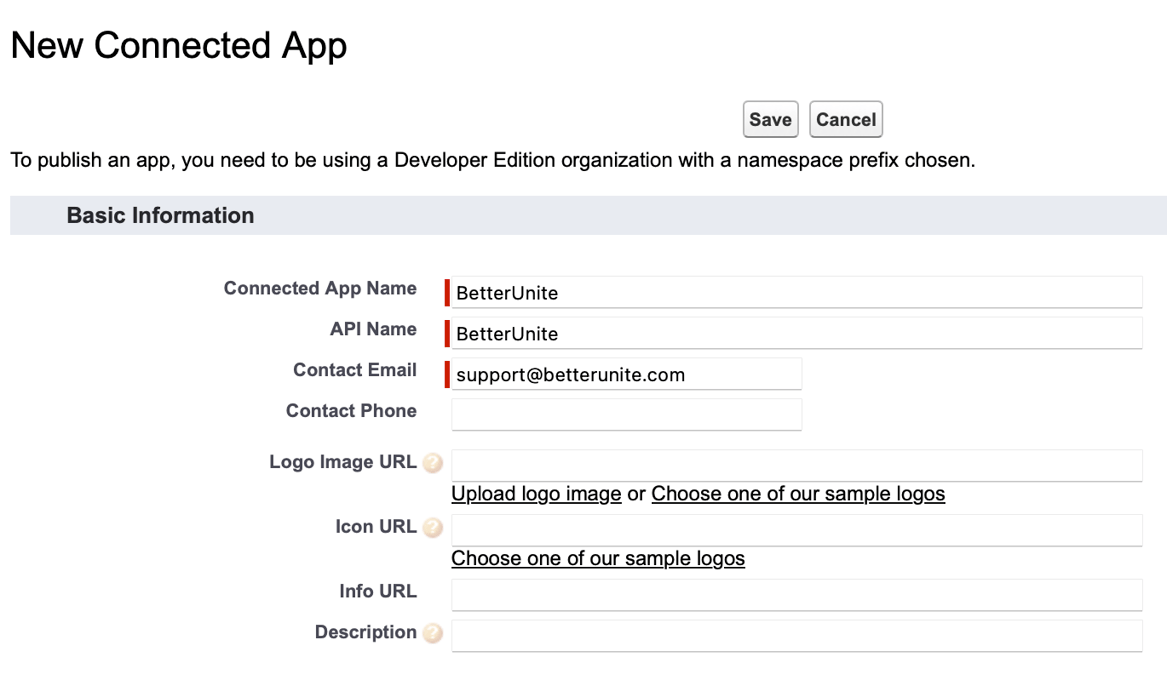The width and height of the screenshot is (1167, 686).
Task: Click inside the Info URL field
Action: pos(797,592)
